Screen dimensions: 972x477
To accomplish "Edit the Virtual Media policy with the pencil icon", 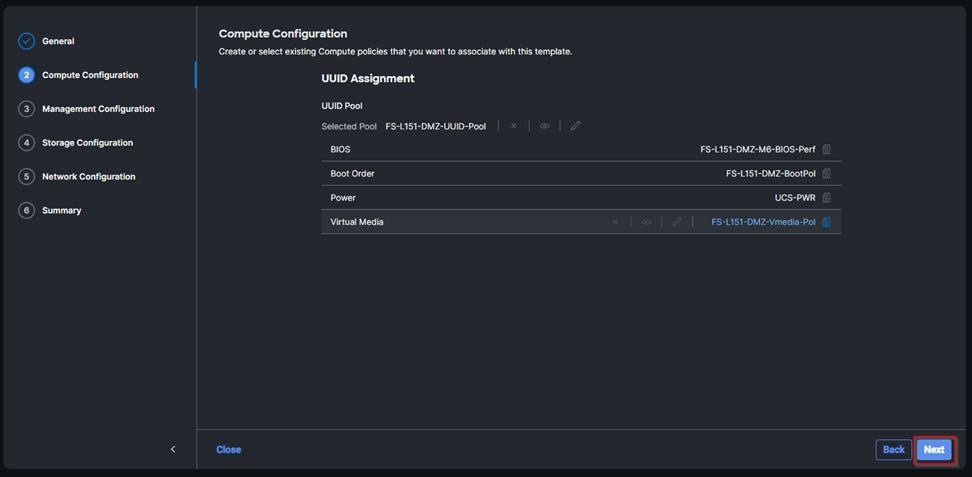I will pyautogui.click(x=677, y=222).
